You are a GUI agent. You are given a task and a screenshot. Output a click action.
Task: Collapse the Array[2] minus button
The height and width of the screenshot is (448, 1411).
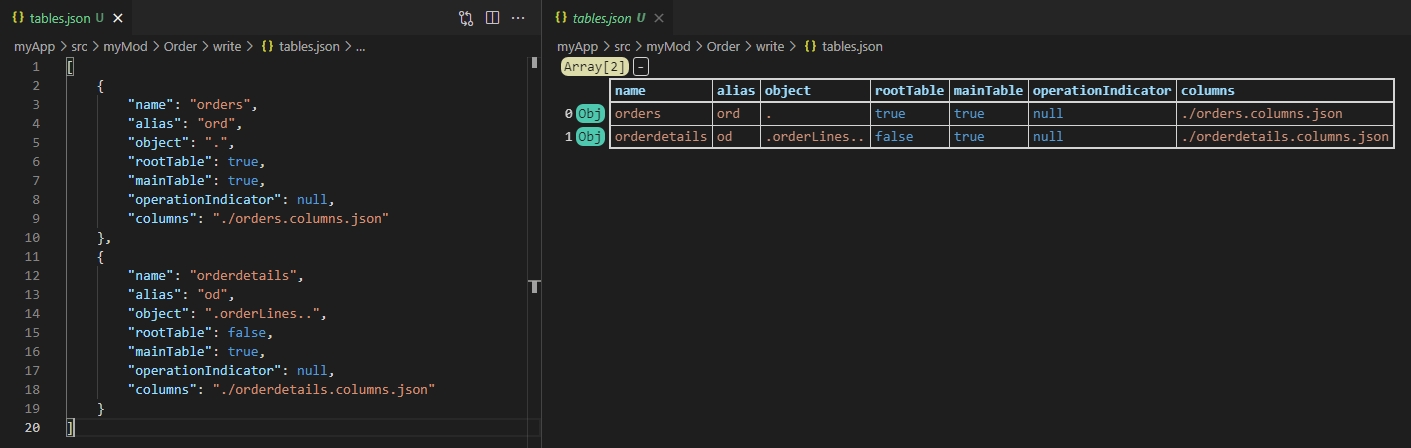pyautogui.click(x=641, y=67)
